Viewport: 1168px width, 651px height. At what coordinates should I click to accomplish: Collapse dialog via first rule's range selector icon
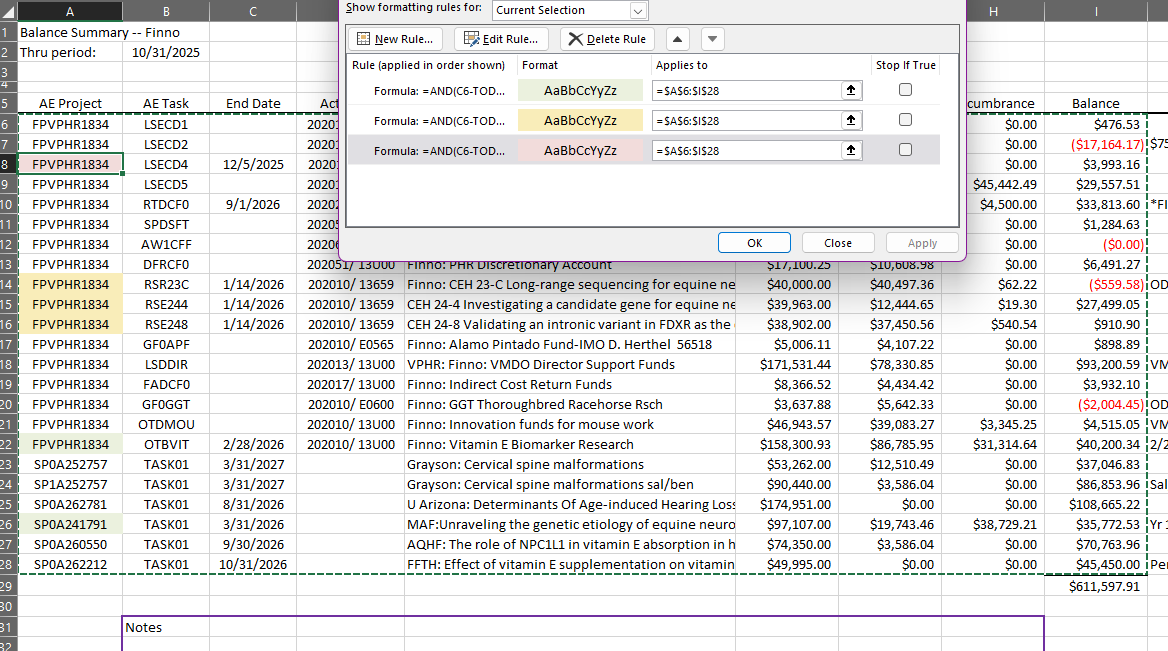(851, 90)
